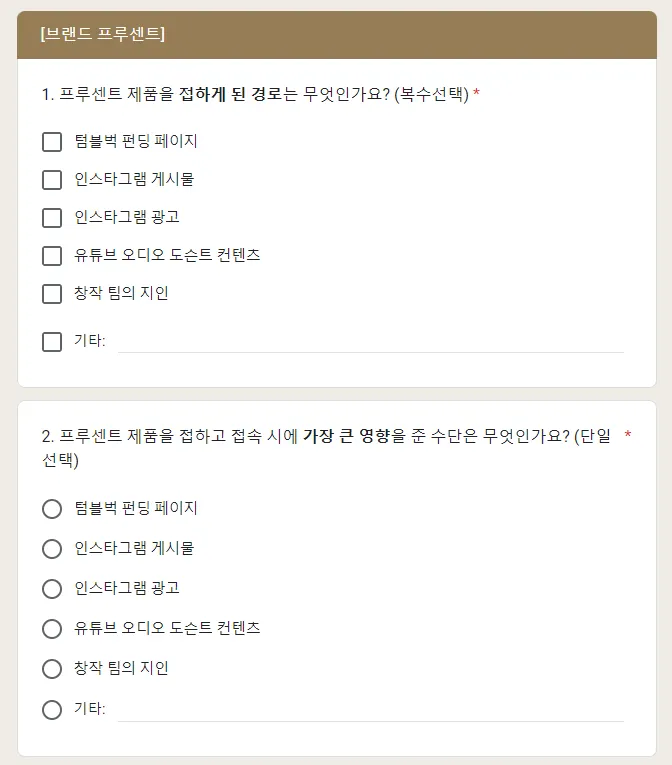Viewport: 672px width, 765px height.
Task: Select 텀블벅 펀딩 페이지 radio in question 2
Action: point(52,509)
